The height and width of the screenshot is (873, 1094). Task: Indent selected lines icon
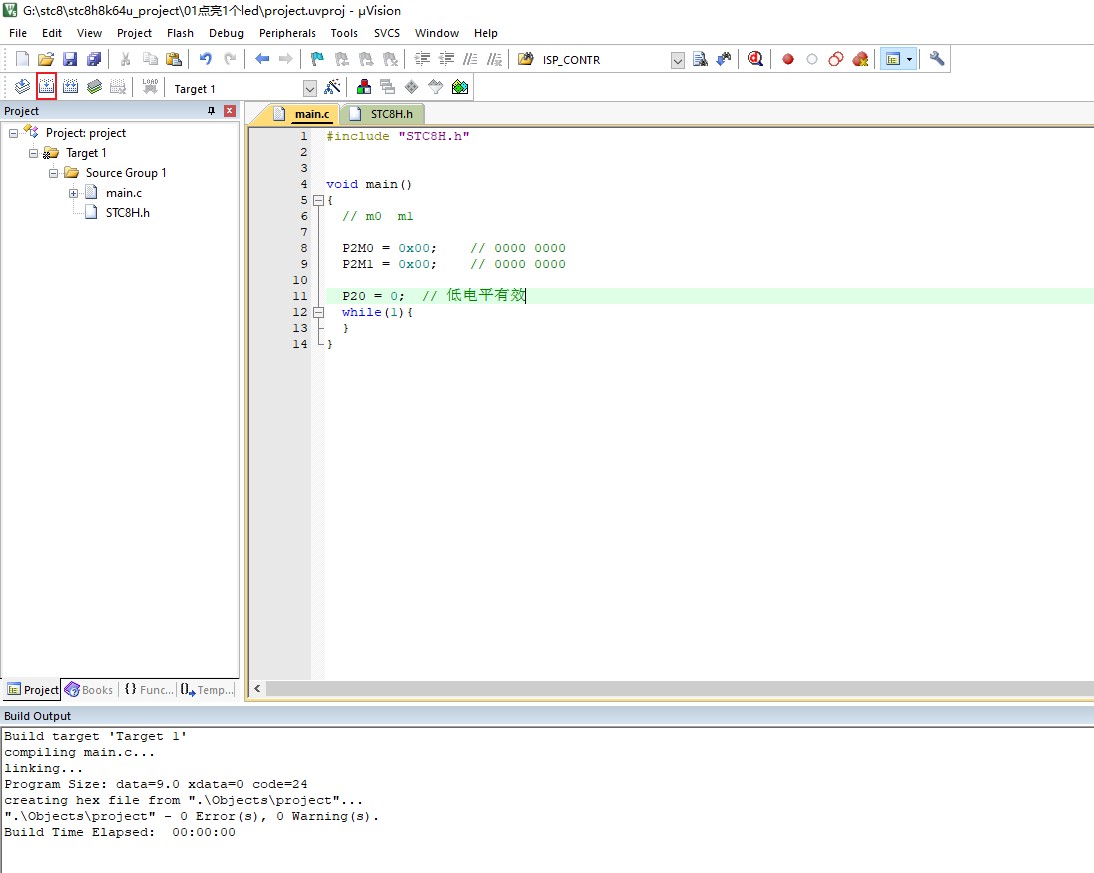point(422,59)
